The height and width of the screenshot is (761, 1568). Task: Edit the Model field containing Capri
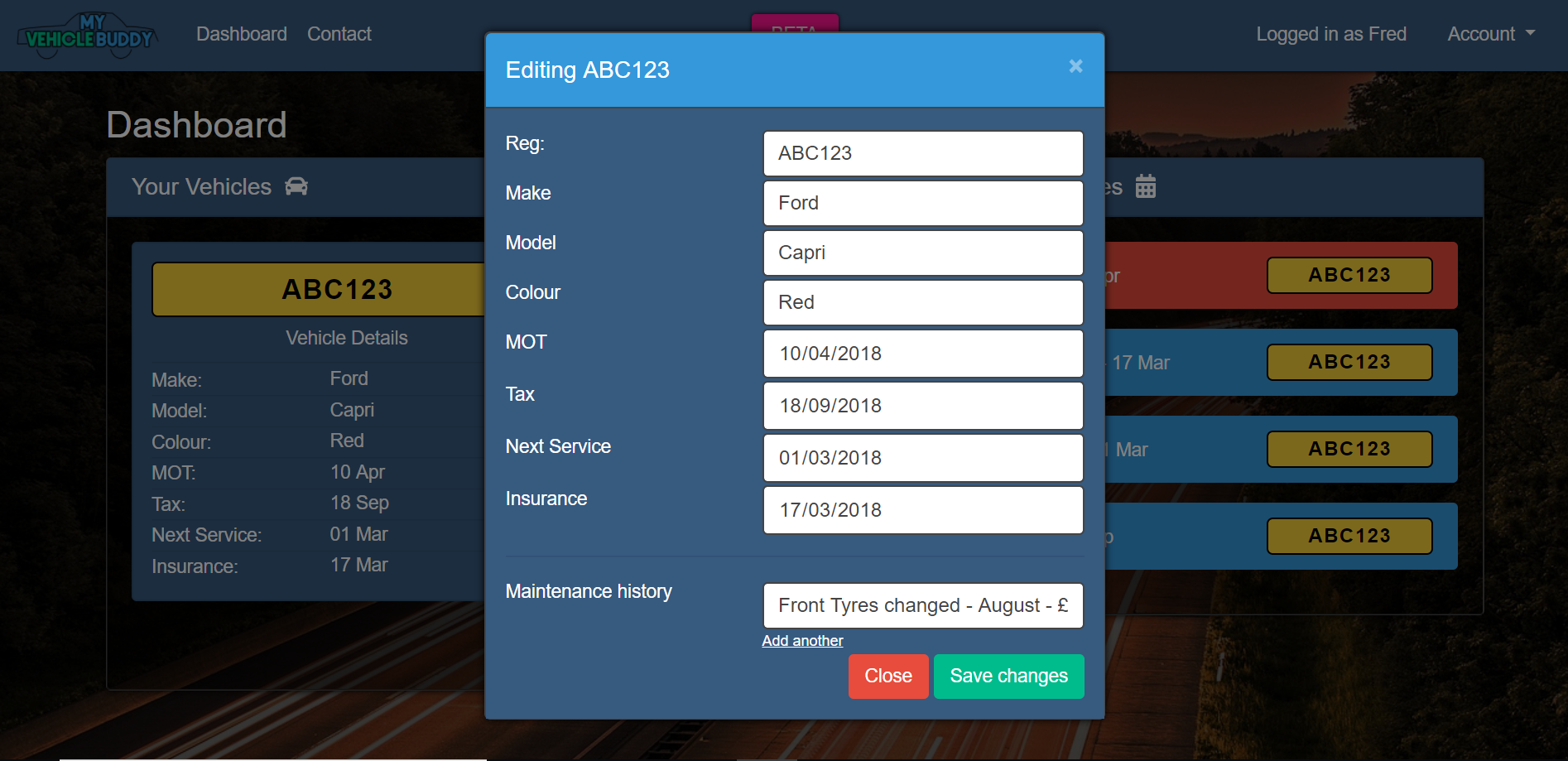tap(923, 253)
